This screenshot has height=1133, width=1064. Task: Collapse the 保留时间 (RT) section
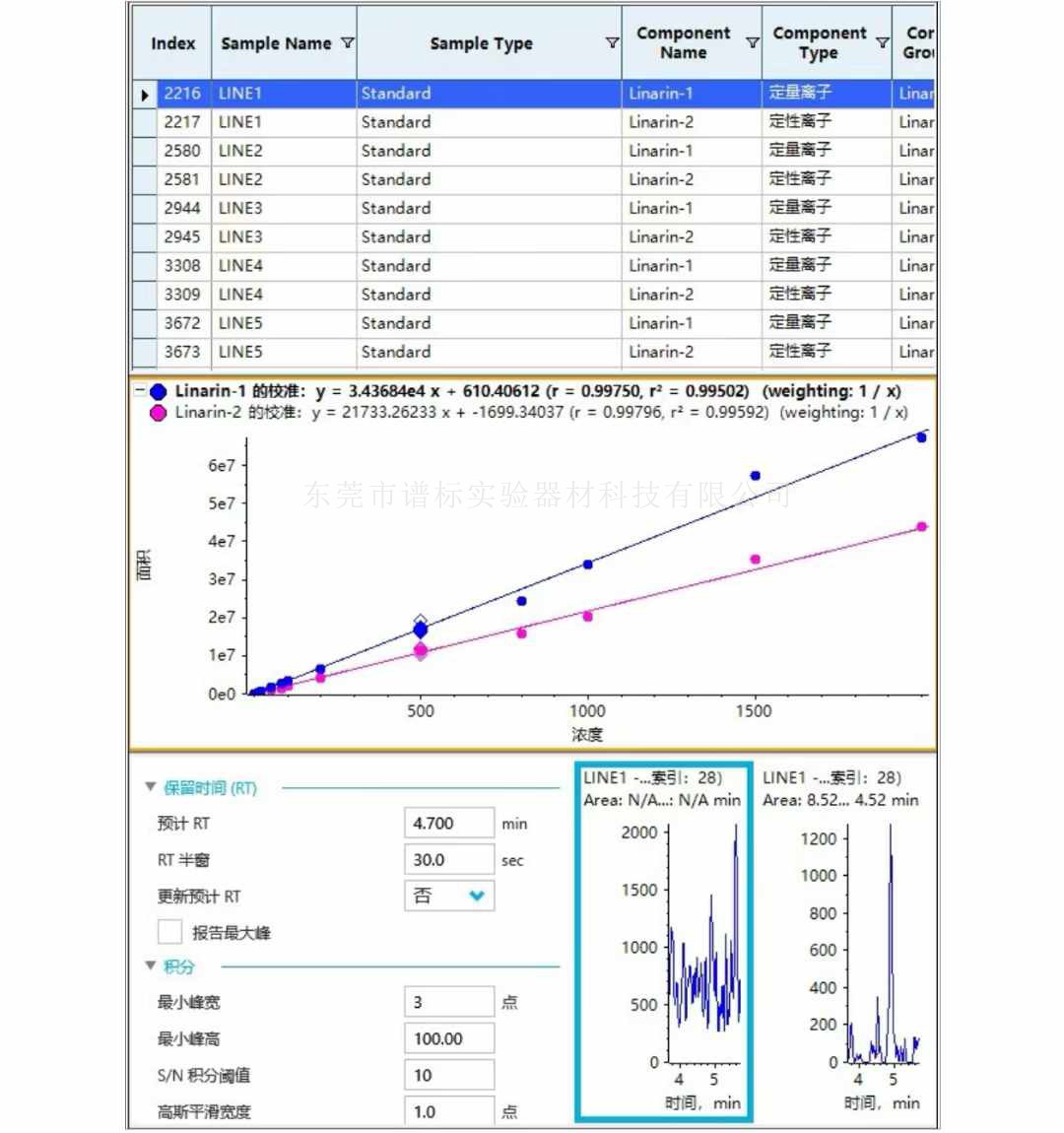coord(151,787)
